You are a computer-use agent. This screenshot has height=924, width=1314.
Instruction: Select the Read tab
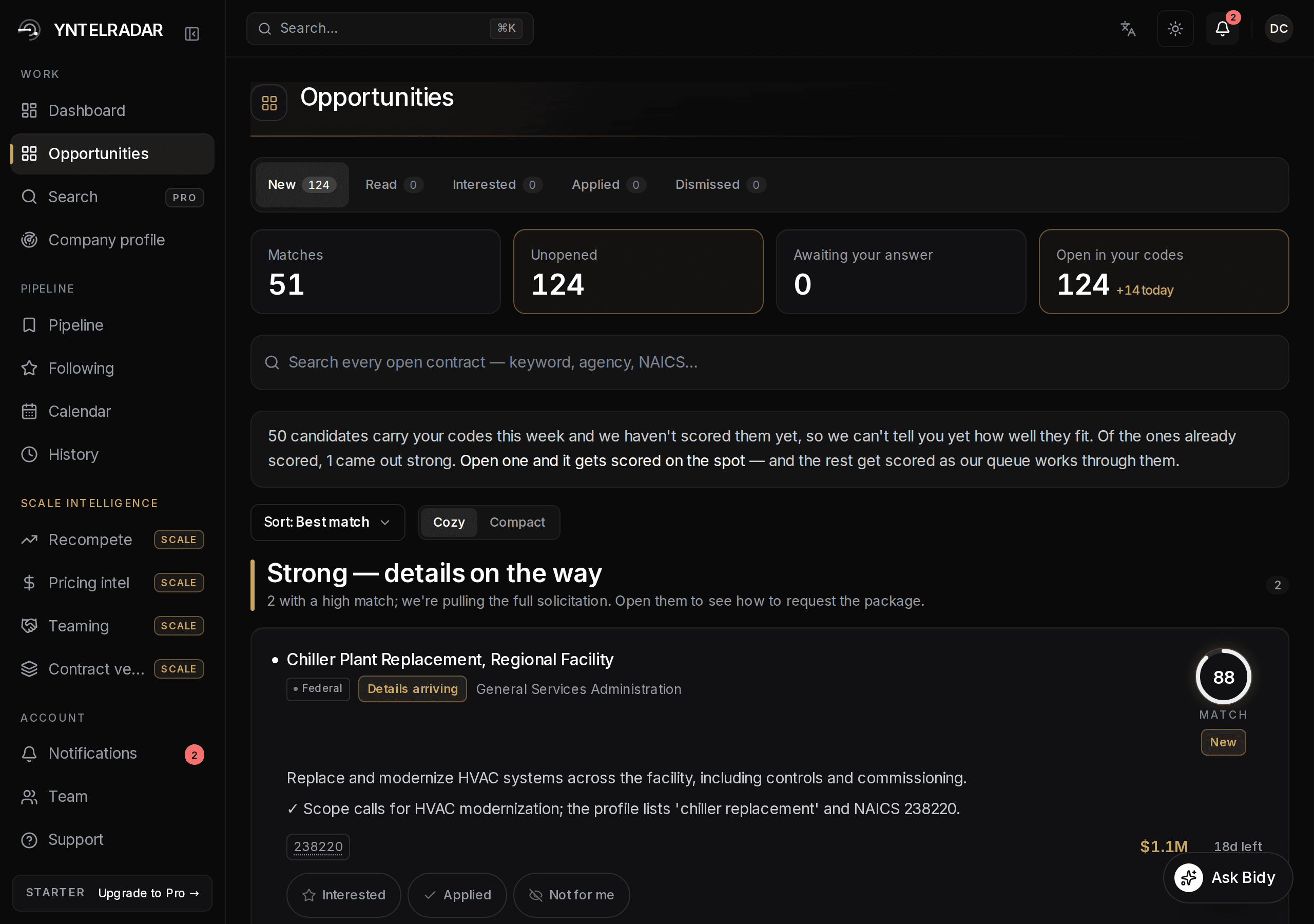394,185
